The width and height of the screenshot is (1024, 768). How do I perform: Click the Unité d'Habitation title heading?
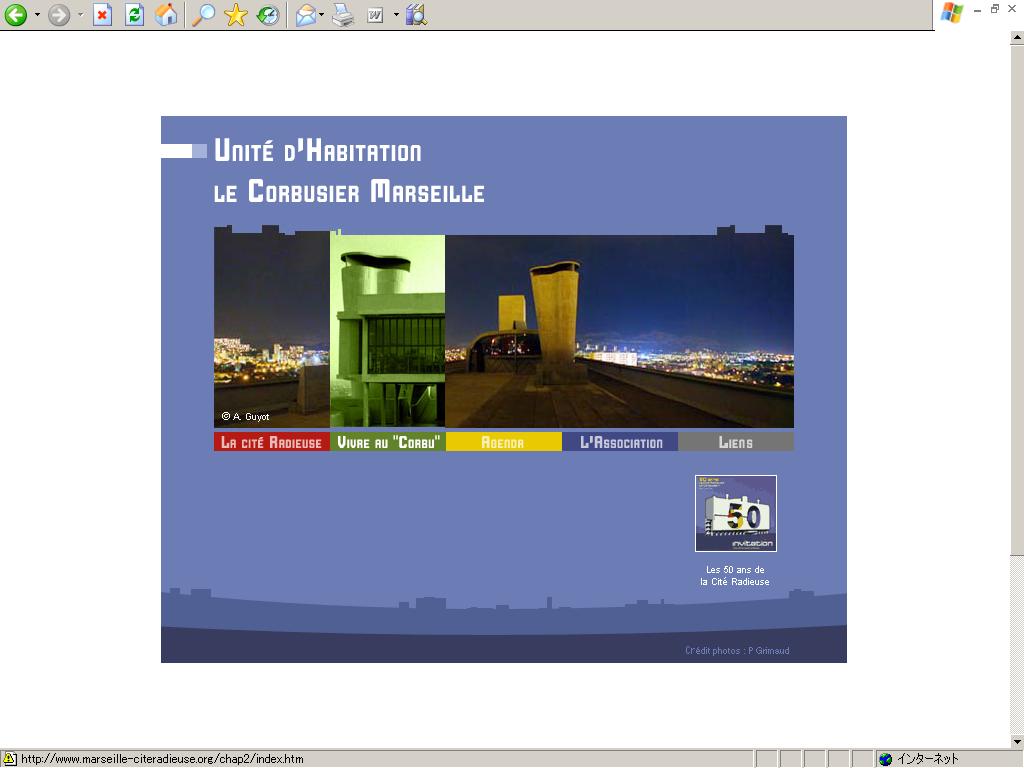318,150
